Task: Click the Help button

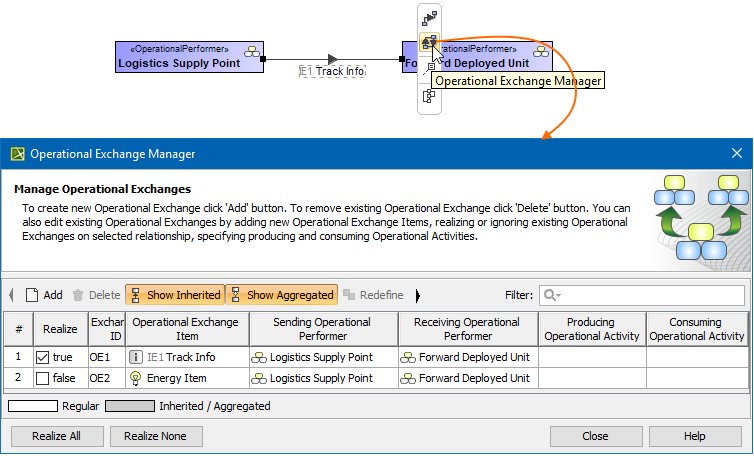Action: click(x=695, y=436)
